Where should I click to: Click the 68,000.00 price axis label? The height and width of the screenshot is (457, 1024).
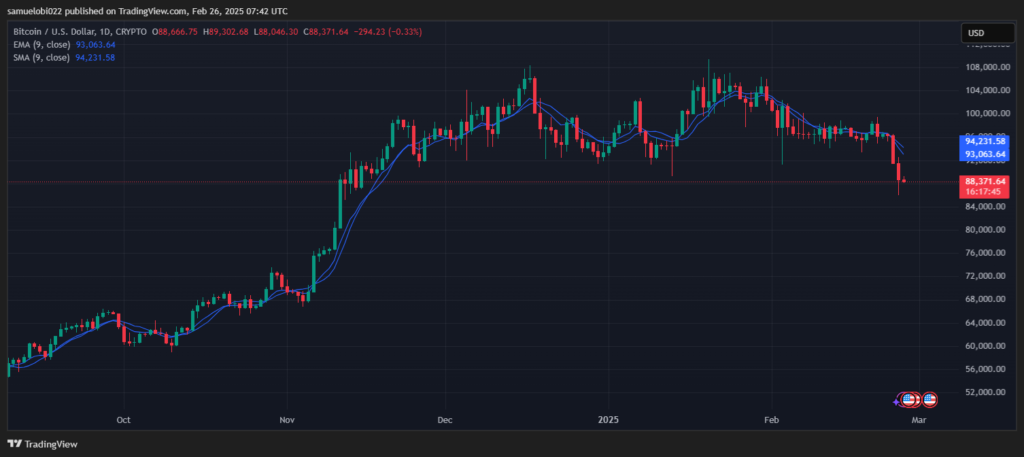pyautogui.click(x=984, y=299)
